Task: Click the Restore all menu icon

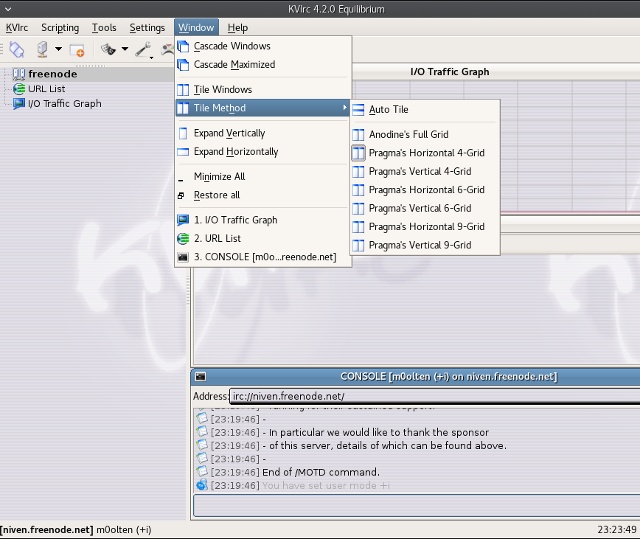Action: tap(181, 196)
